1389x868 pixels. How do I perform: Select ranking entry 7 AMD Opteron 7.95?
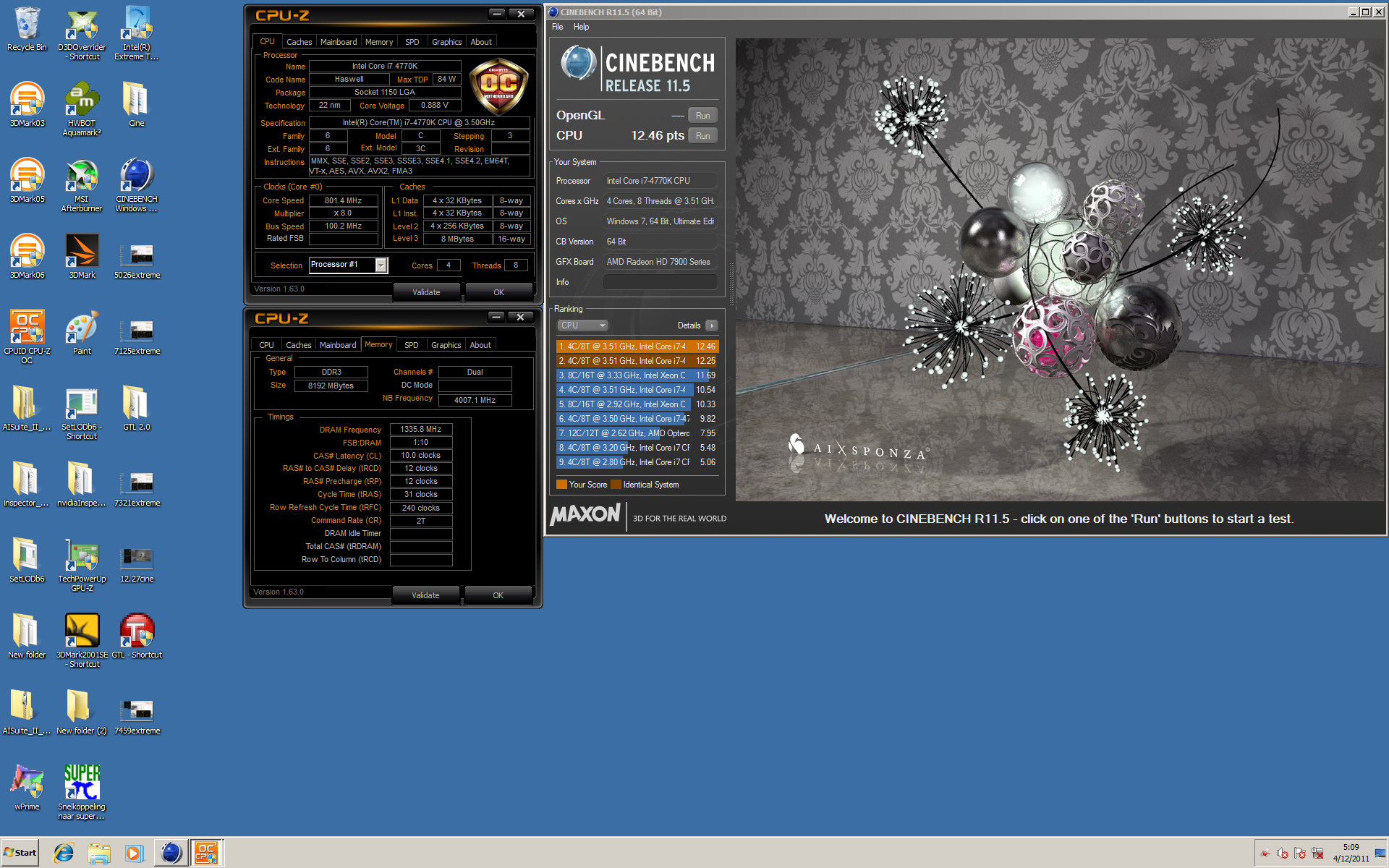637,433
